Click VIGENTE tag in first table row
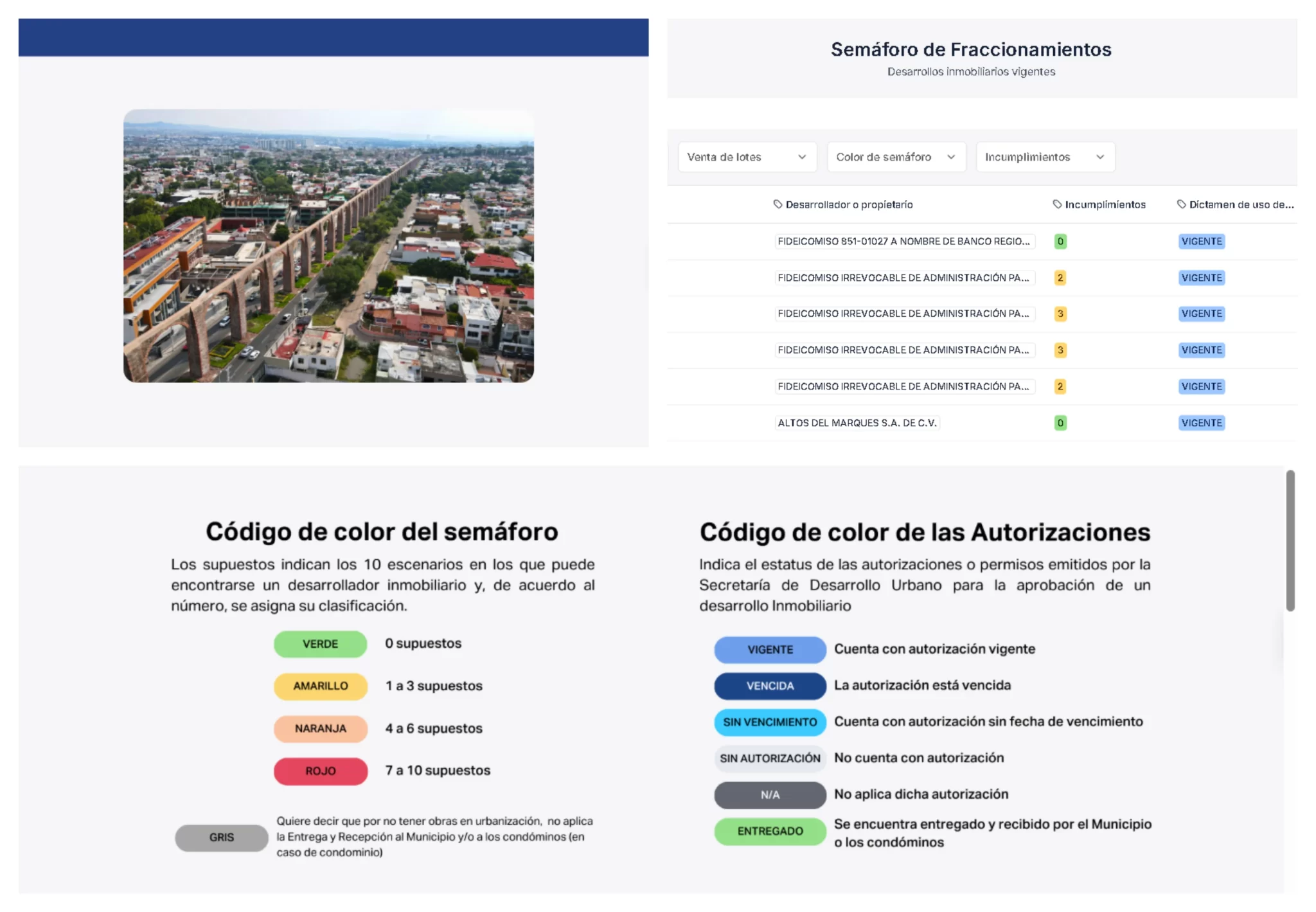 click(x=1201, y=242)
